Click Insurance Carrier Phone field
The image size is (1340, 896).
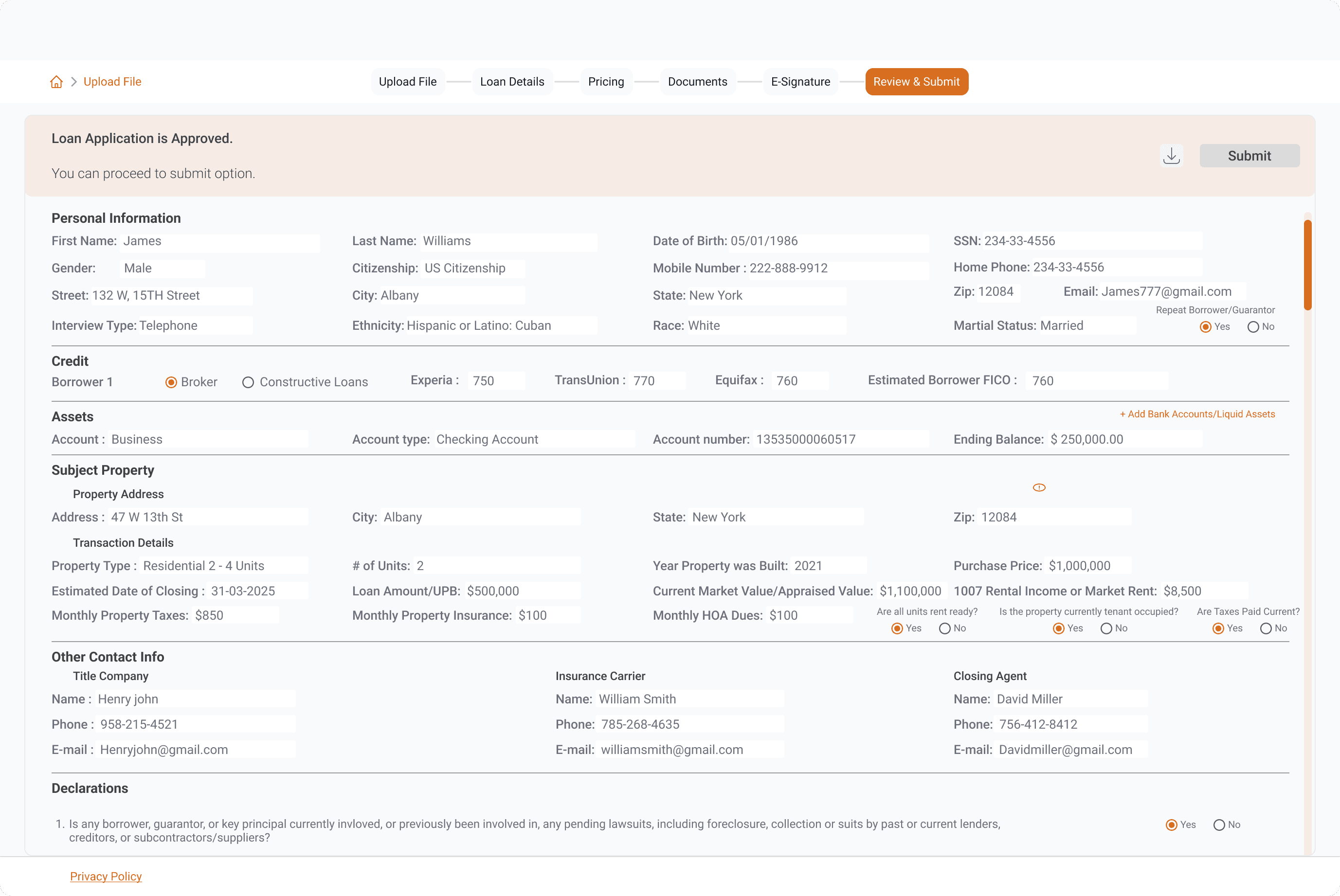690,725
